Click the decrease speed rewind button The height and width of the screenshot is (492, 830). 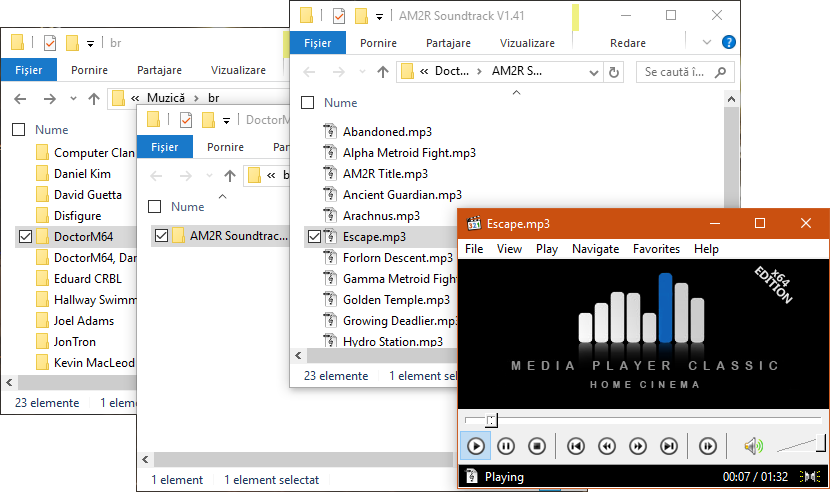coord(607,446)
